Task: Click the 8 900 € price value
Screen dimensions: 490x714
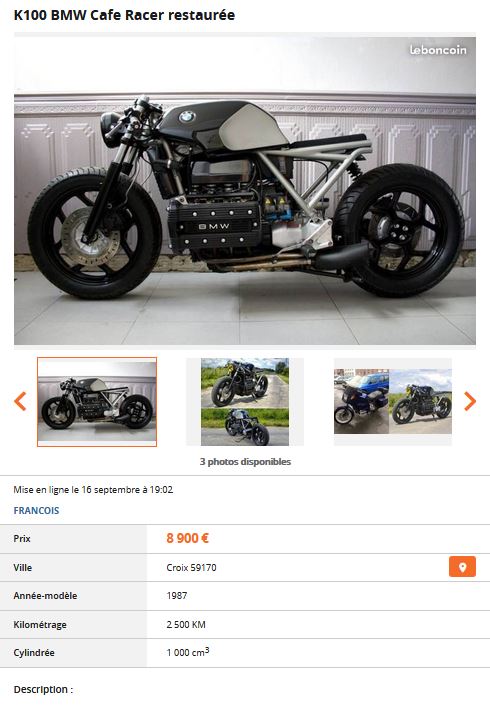Action: (188, 538)
